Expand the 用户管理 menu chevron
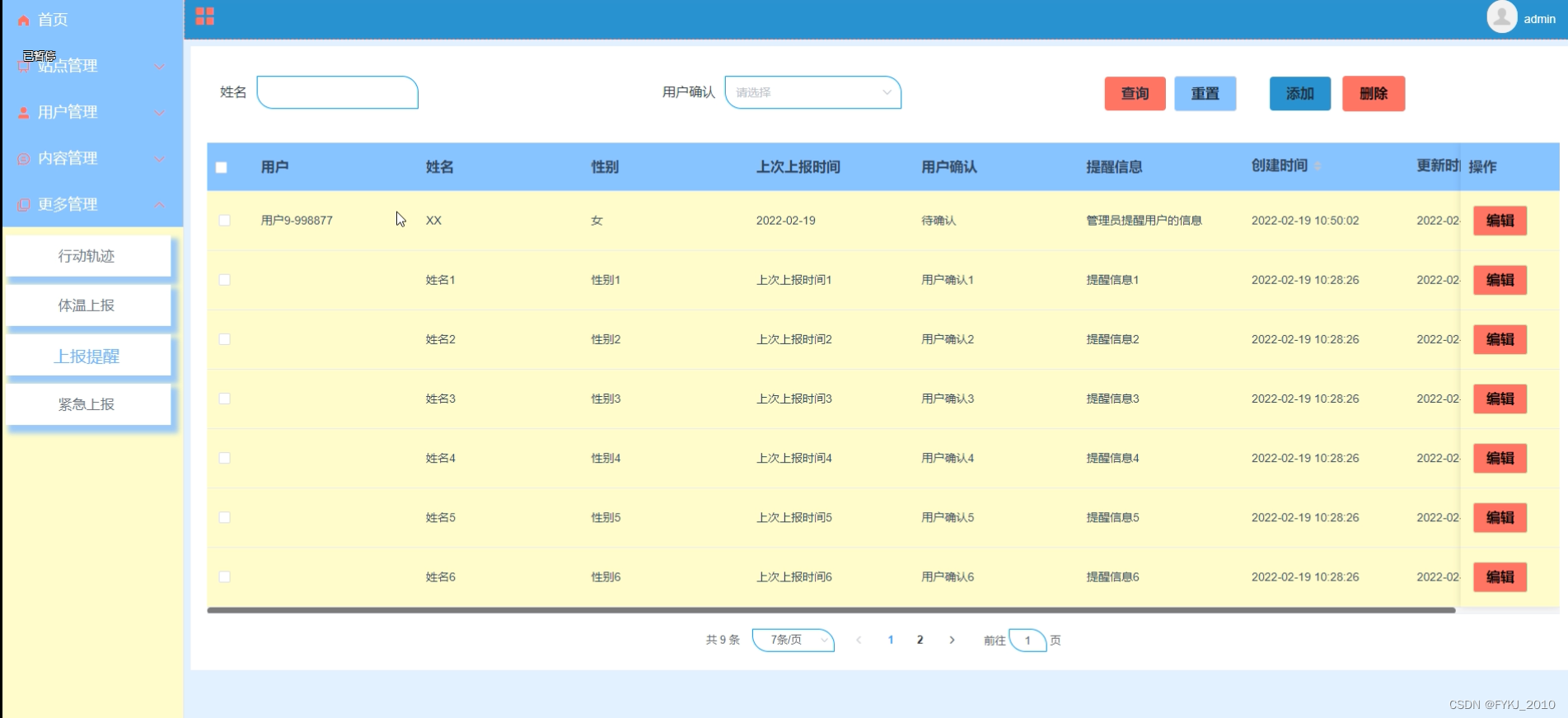Screen dimensions: 1568x718 [160, 112]
